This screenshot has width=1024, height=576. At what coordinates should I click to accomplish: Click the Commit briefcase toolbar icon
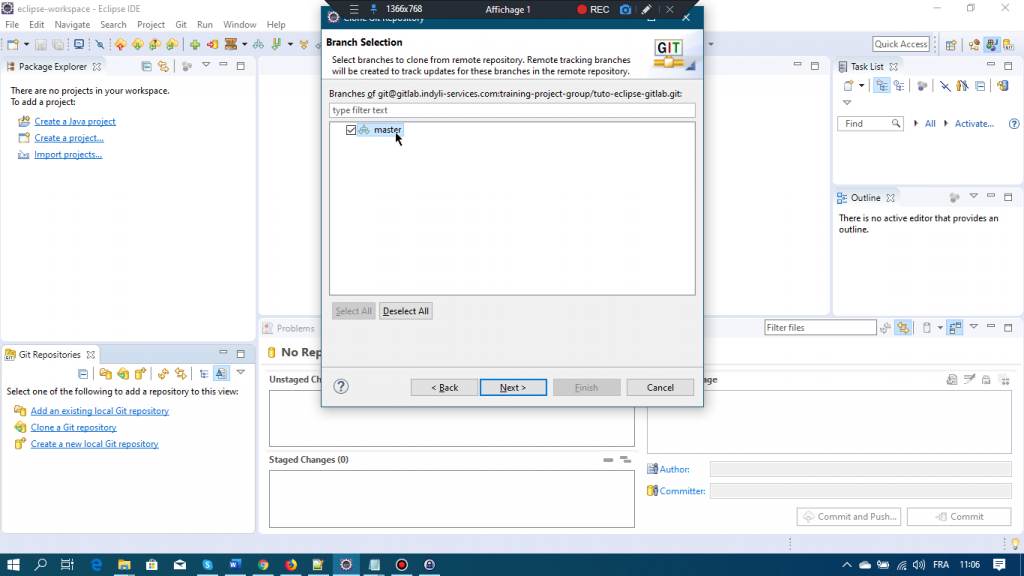[231, 44]
